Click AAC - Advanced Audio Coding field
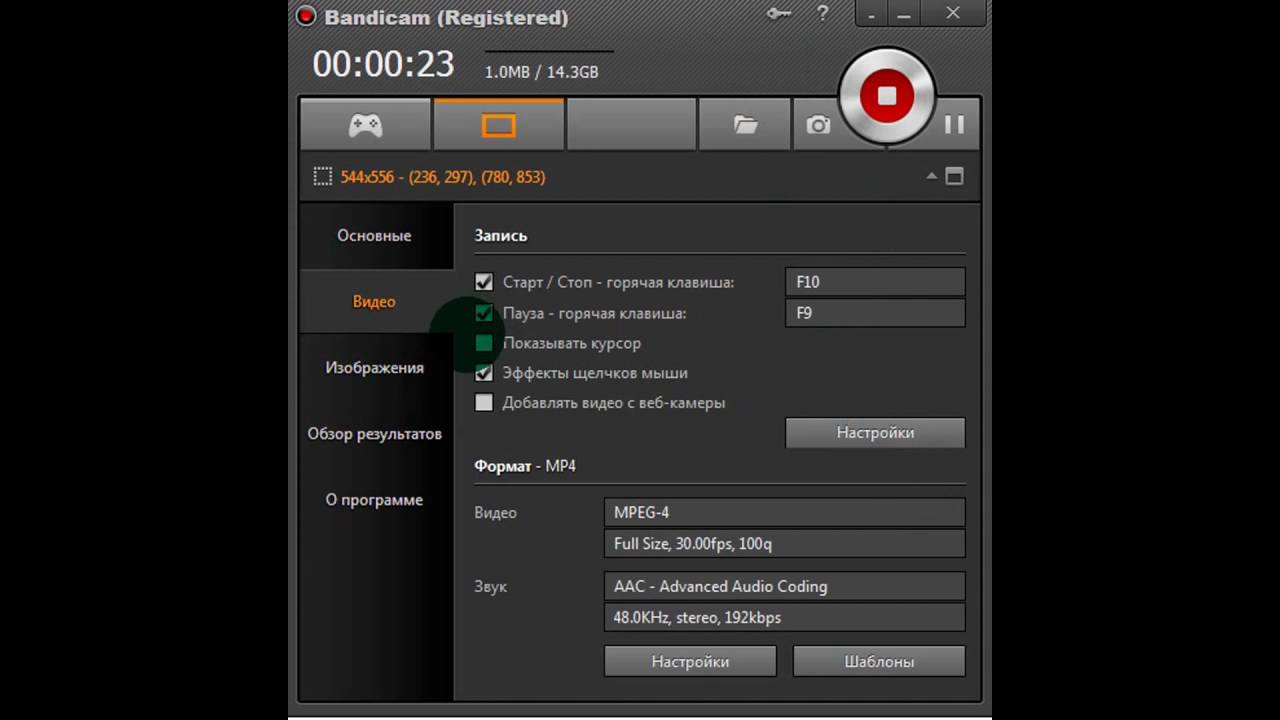Viewport: 1280px width, 720px height. [x=785, y=586]
